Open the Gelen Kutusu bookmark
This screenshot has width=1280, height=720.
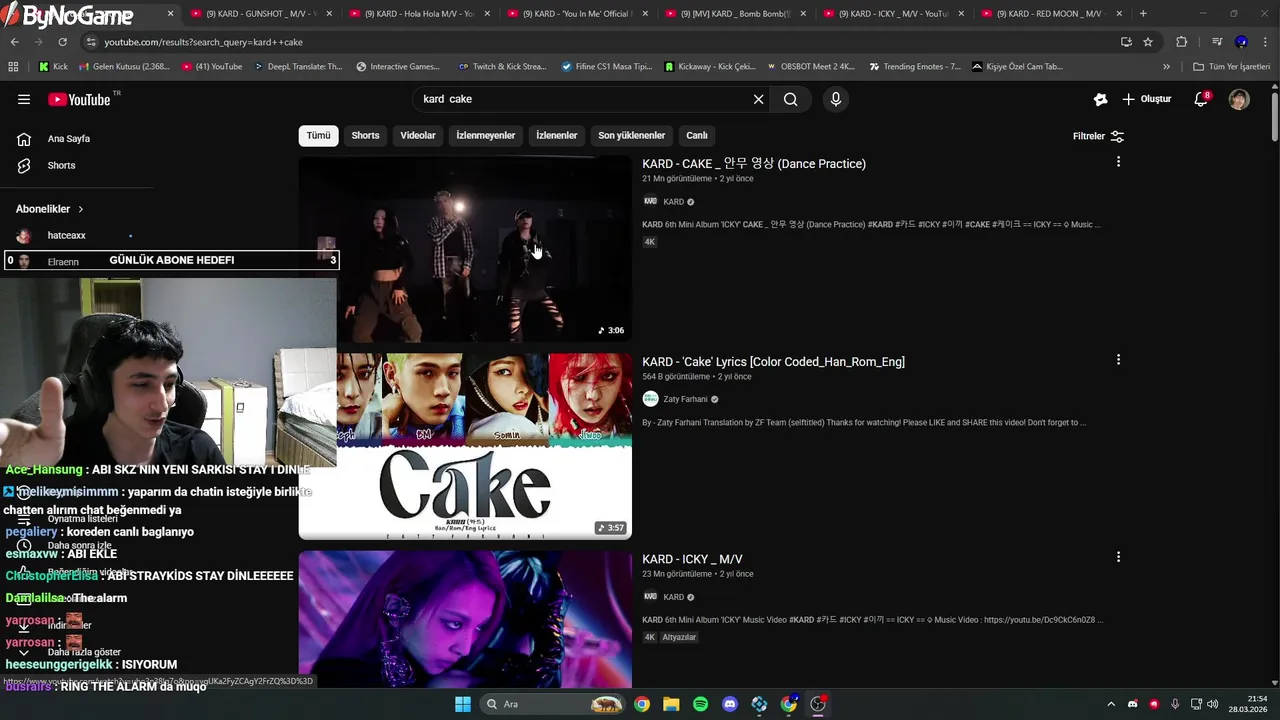point(122,66)
